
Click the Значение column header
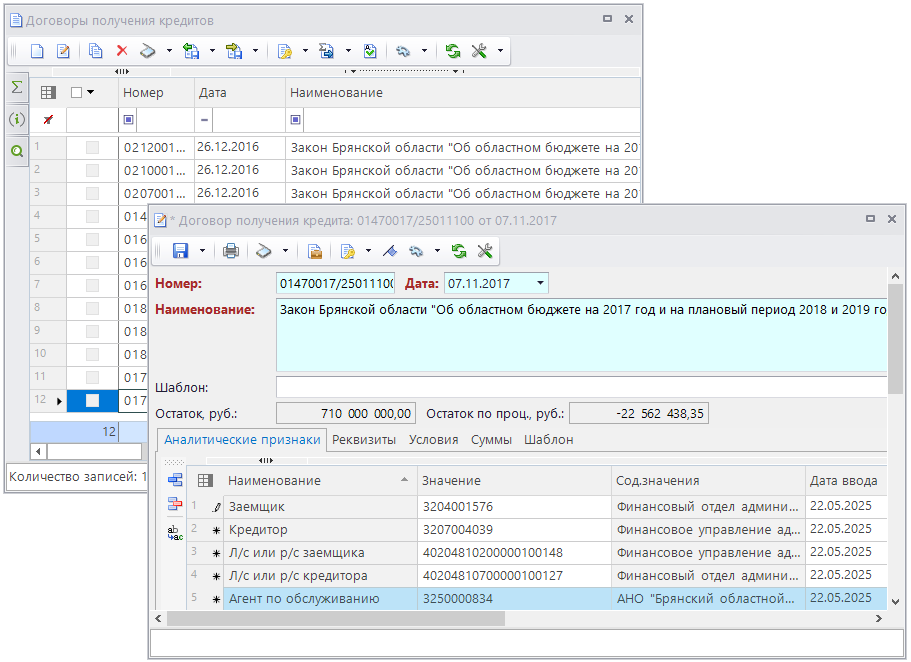(x=451, y=481)
